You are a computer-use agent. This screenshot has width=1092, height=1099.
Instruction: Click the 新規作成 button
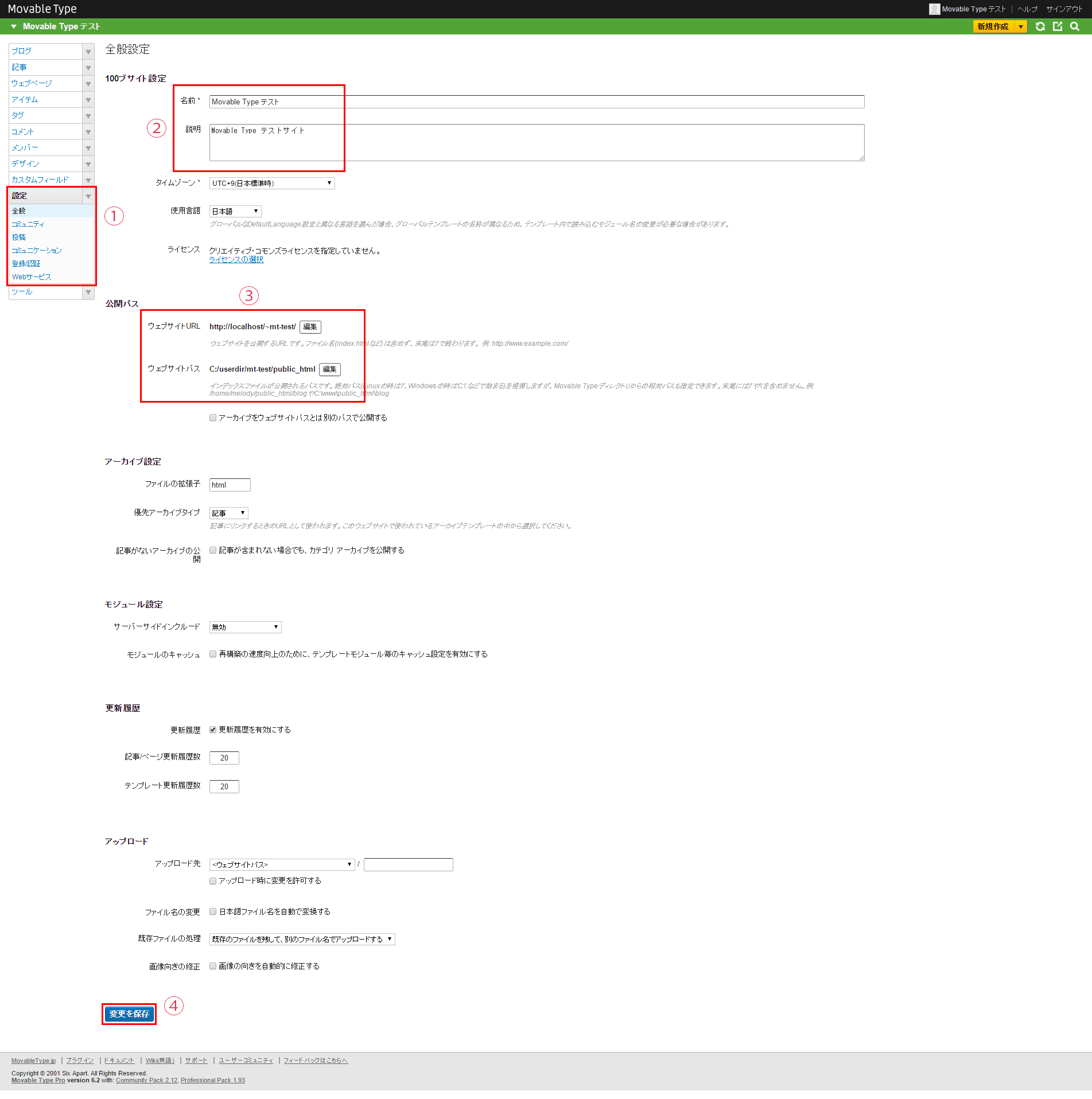pos(993,26)
